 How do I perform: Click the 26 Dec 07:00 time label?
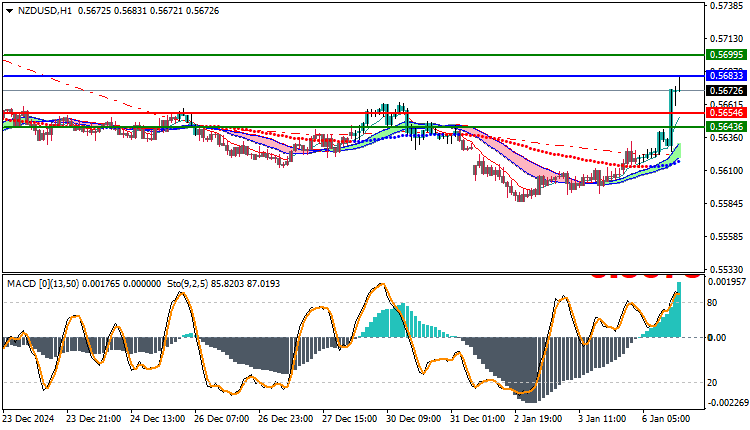221,419
